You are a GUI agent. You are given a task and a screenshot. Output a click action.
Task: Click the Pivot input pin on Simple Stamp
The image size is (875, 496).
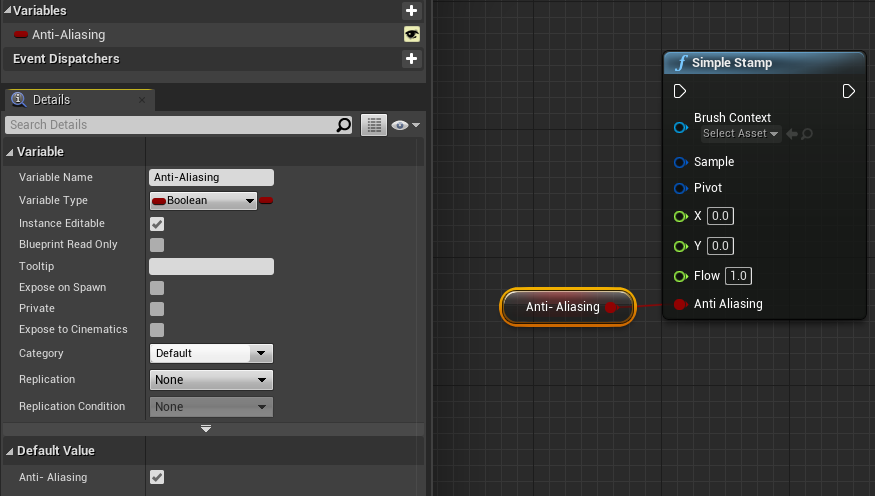[680, 188]
